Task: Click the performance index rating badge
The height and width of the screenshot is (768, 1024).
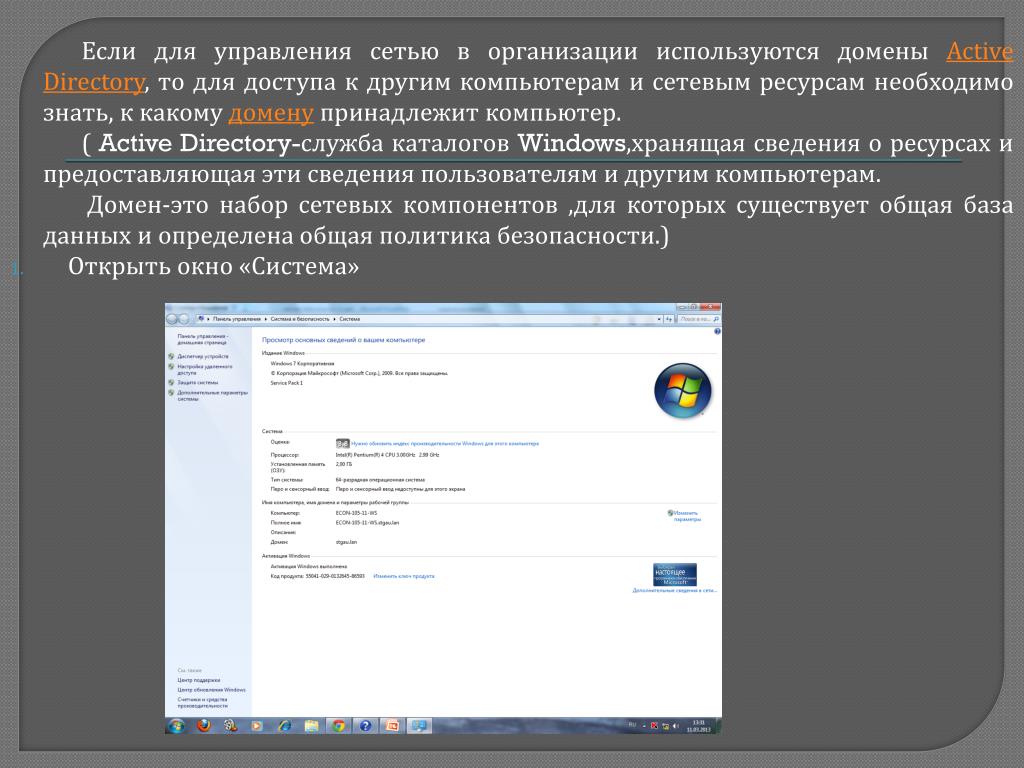Action: point(342,443)
